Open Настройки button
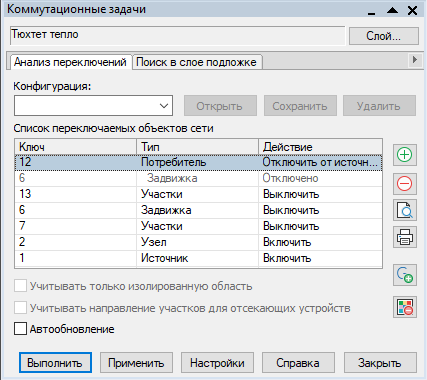 pyautogui.click(x=217, y=363)
